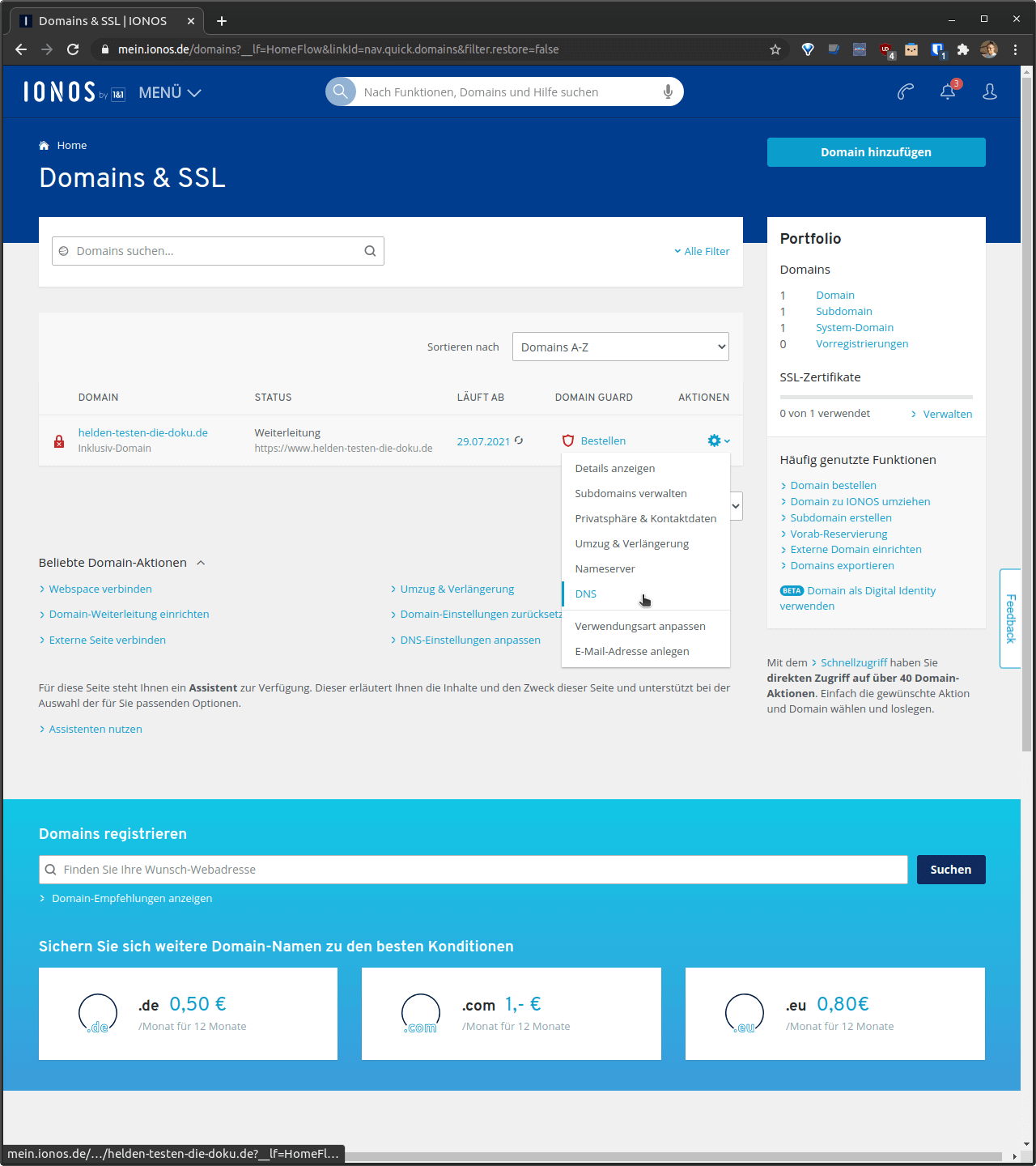Image resolution: width=1036 pixels, height=1166 pixels.
Task: Click Bestellen for Domain Guard
Action: click(x=603, y=440)
